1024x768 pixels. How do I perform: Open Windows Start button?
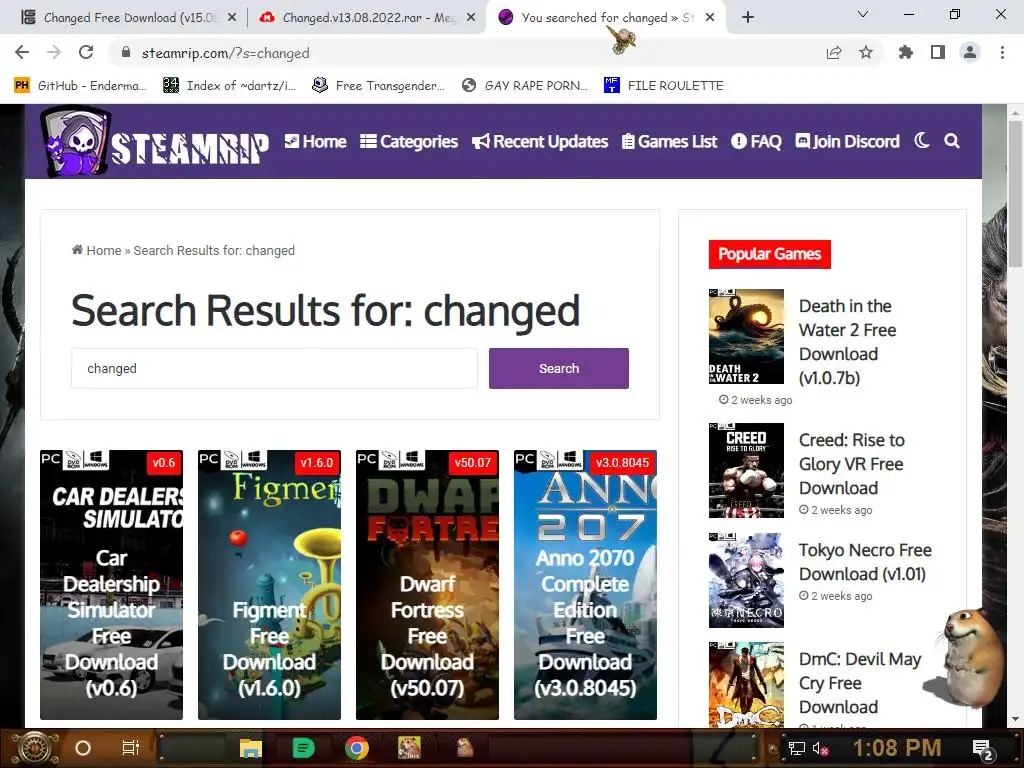point(35,748)
